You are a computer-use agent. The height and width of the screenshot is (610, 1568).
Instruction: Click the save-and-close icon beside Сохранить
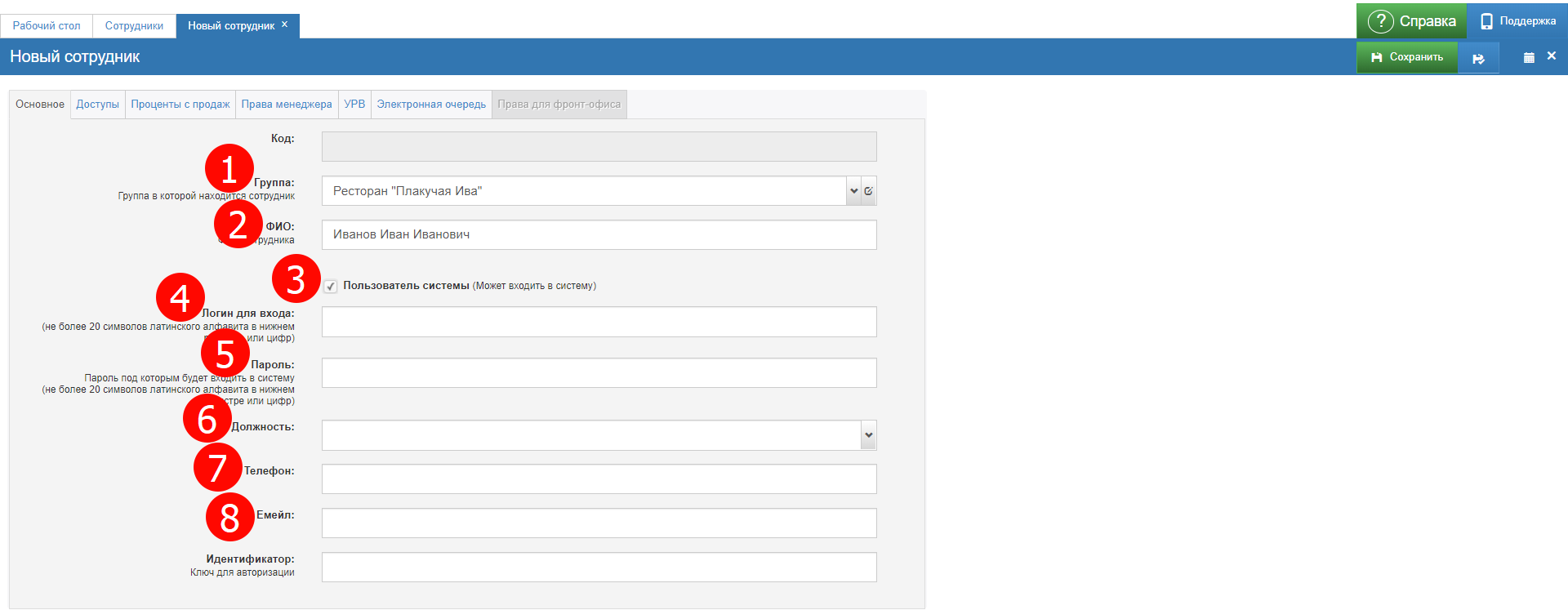(1478, 58)
